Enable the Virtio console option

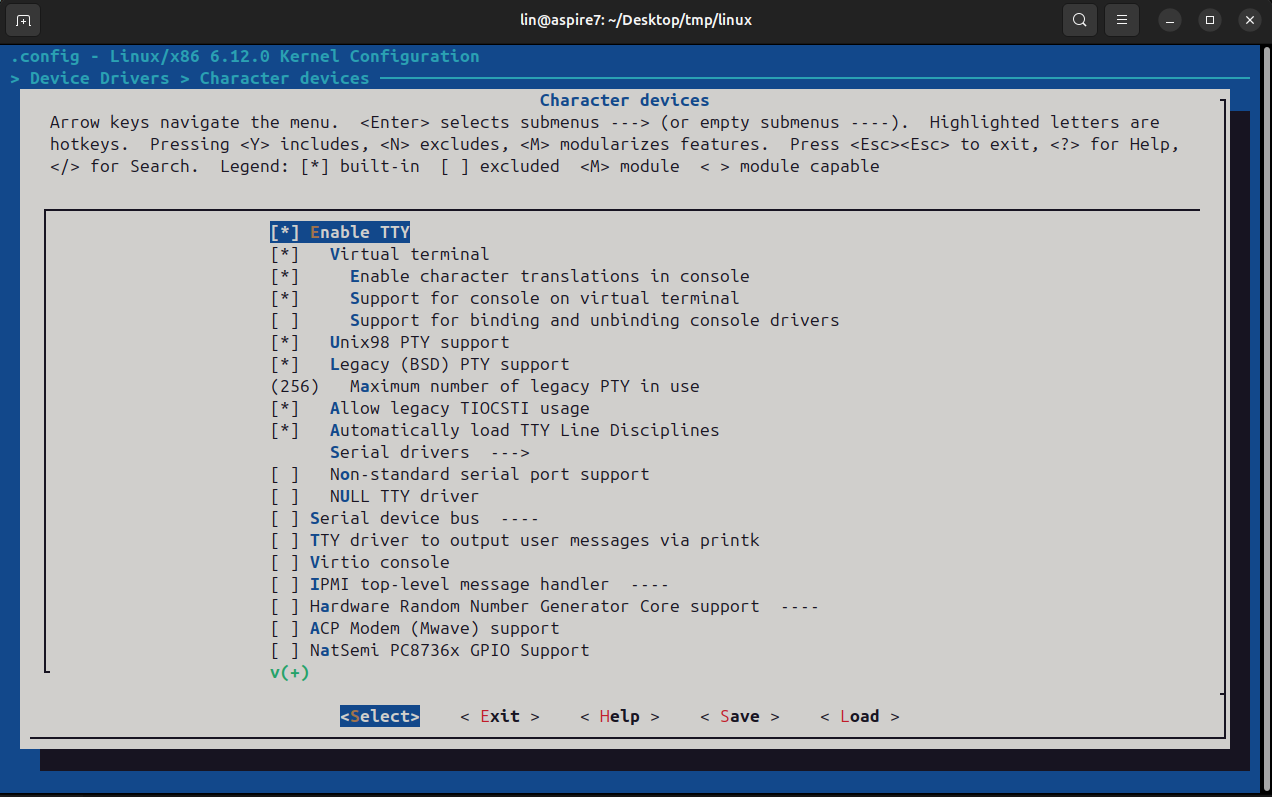point(360,562)
